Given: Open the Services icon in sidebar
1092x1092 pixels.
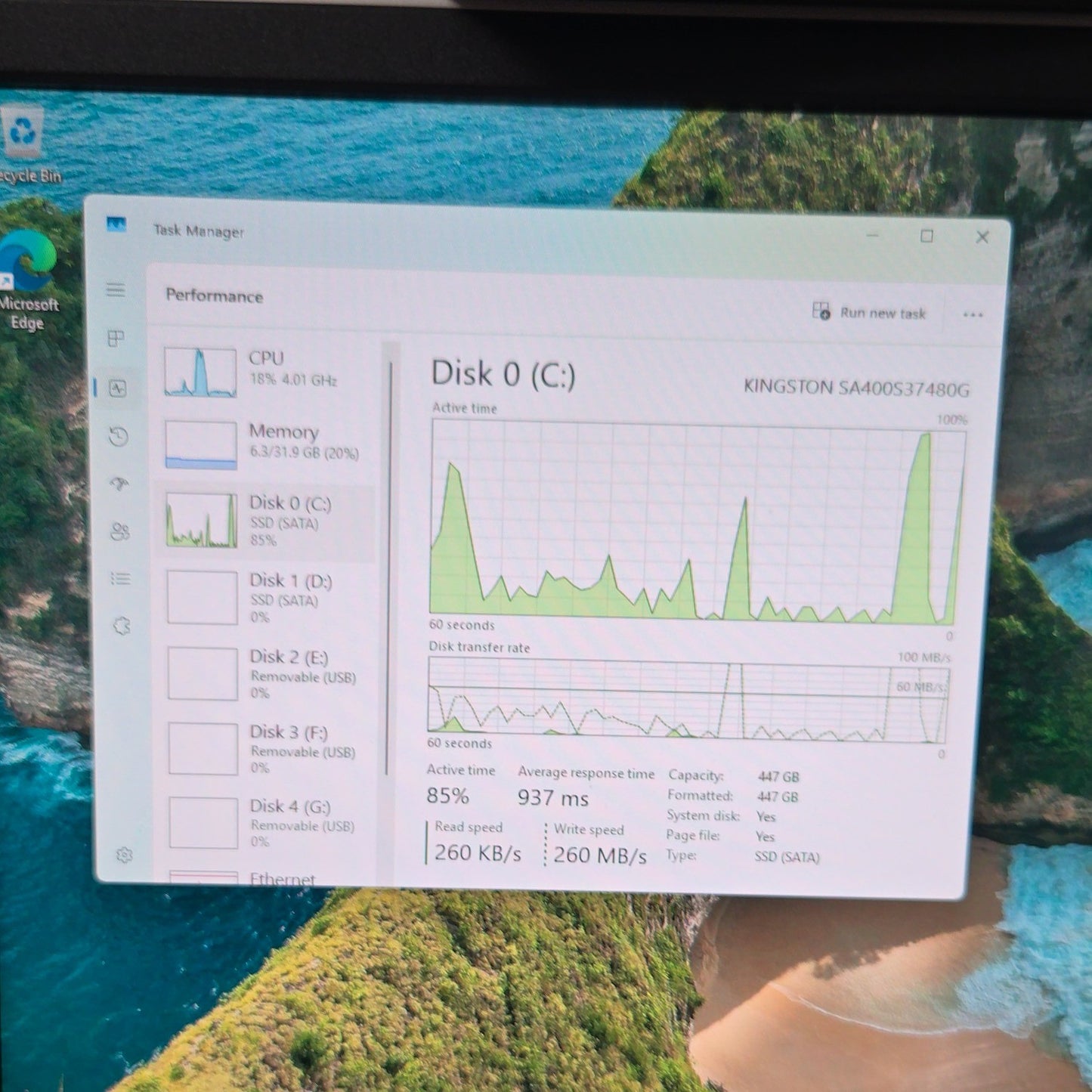Looking at the screenshot, I should (122, 626).
